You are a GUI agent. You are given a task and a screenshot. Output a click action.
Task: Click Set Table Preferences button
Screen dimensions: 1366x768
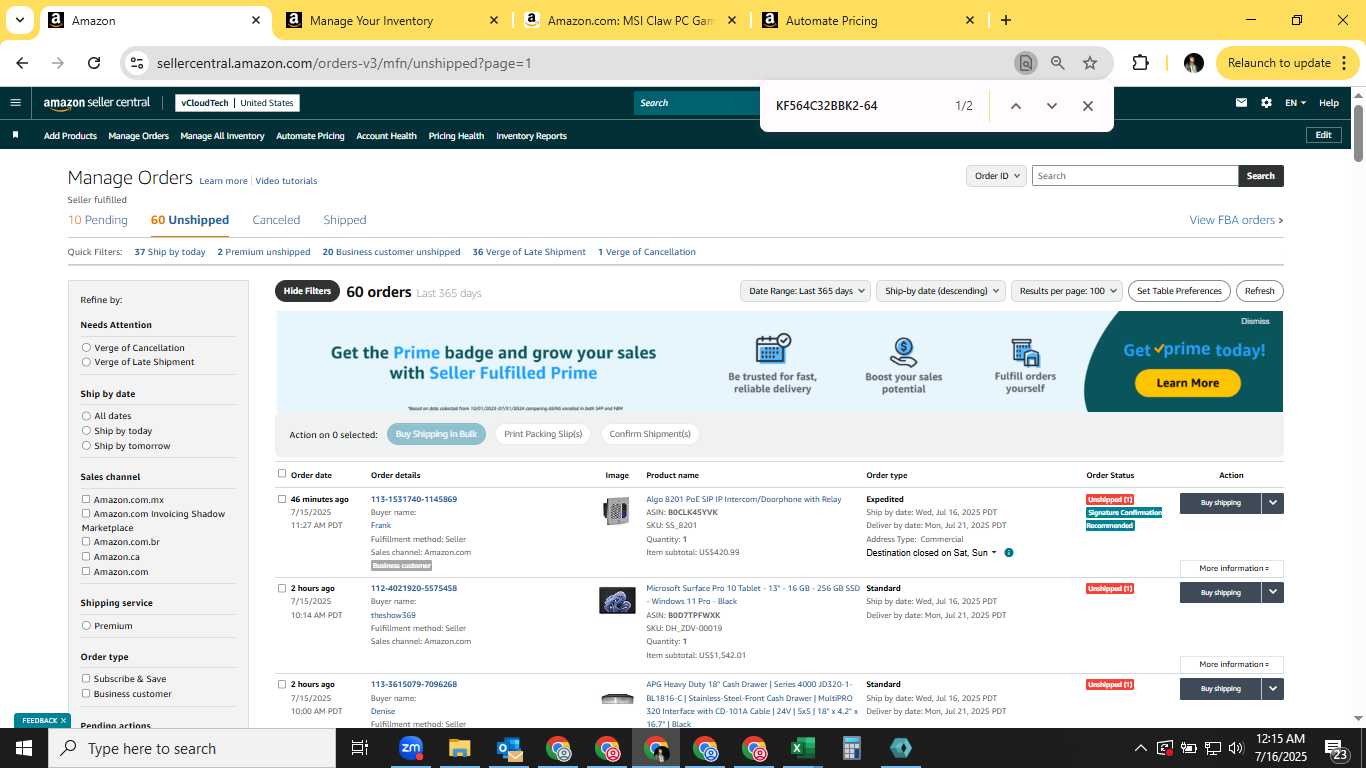(1179, 291)
